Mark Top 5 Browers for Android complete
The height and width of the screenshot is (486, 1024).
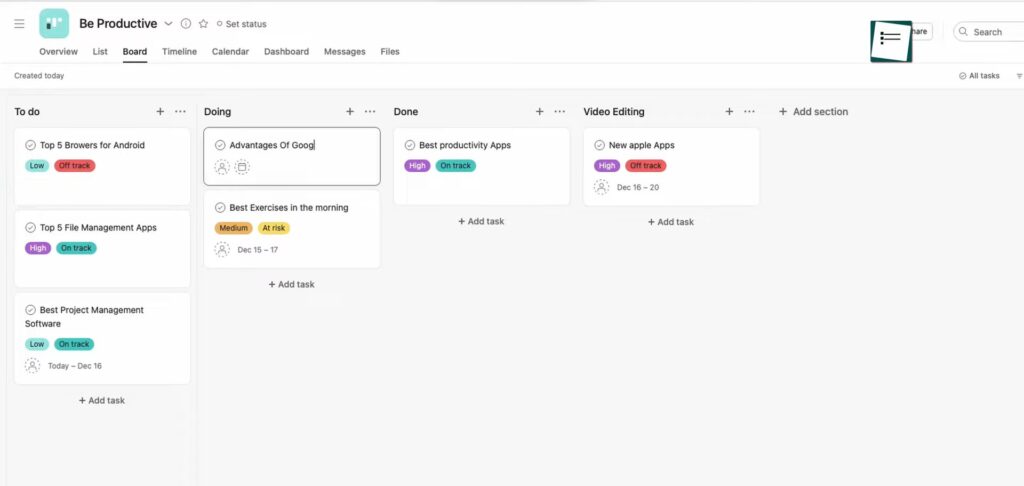31,145
